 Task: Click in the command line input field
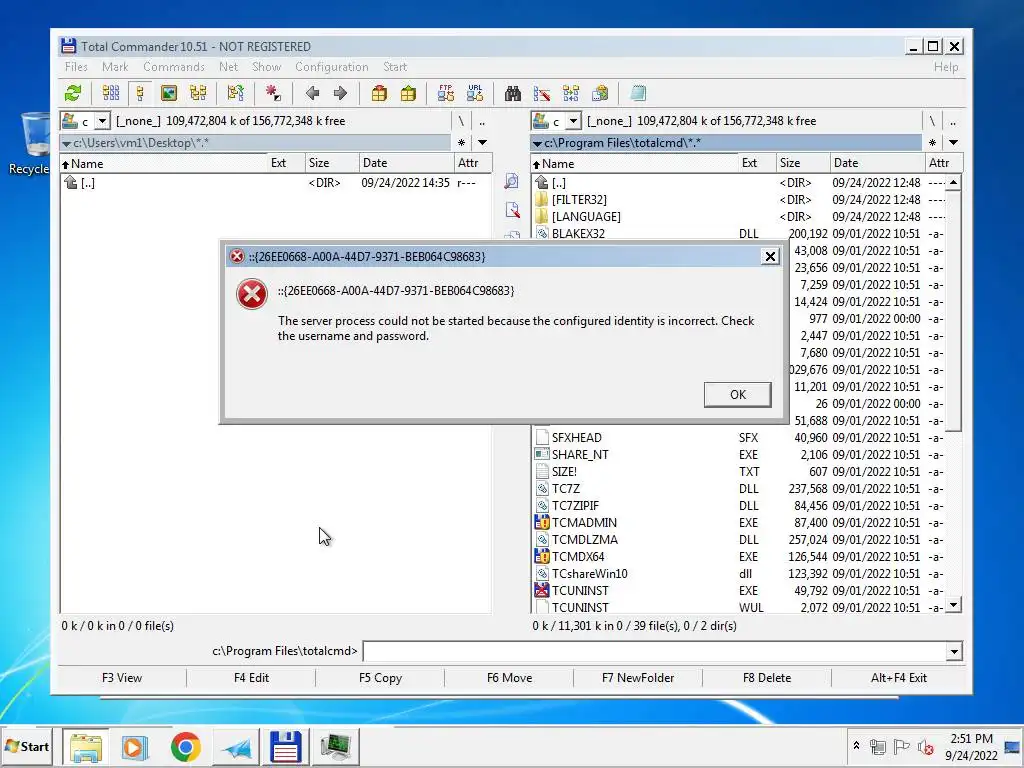pyautogui.click(x=655, y=652)
